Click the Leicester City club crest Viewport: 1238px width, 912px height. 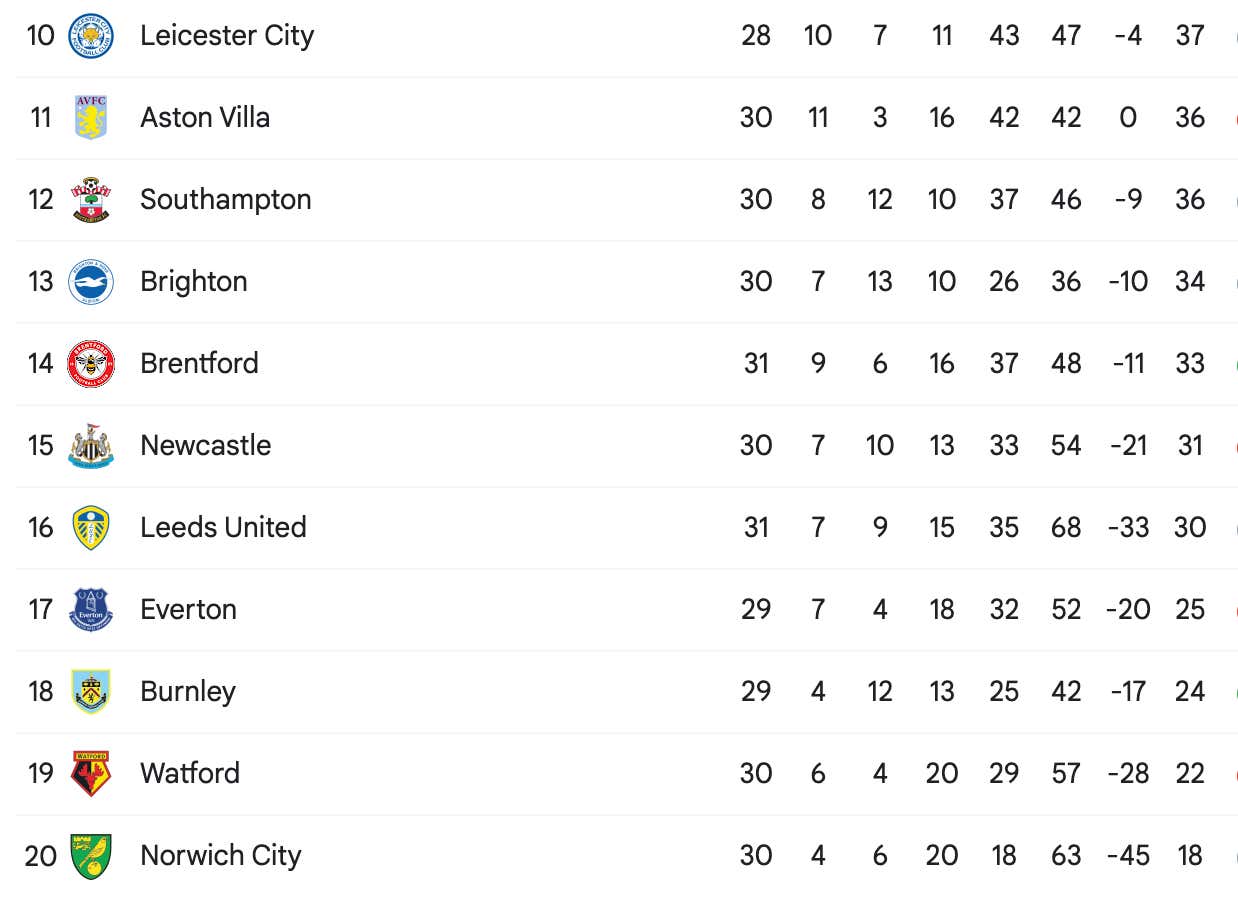pos(91,36)
